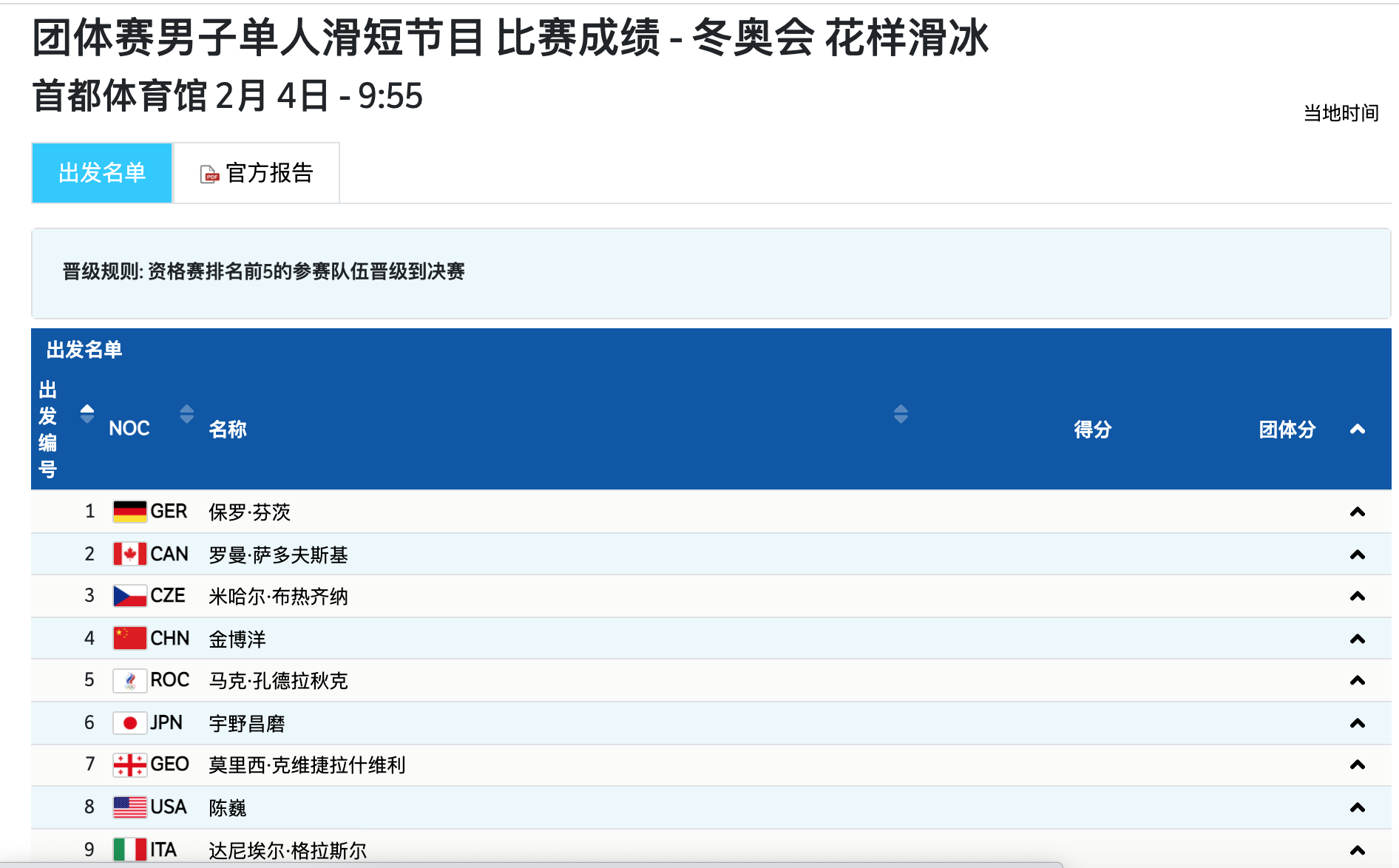Click the Canada flag icon
Screen dimensions: 1399x868
[x=129, y=554]
